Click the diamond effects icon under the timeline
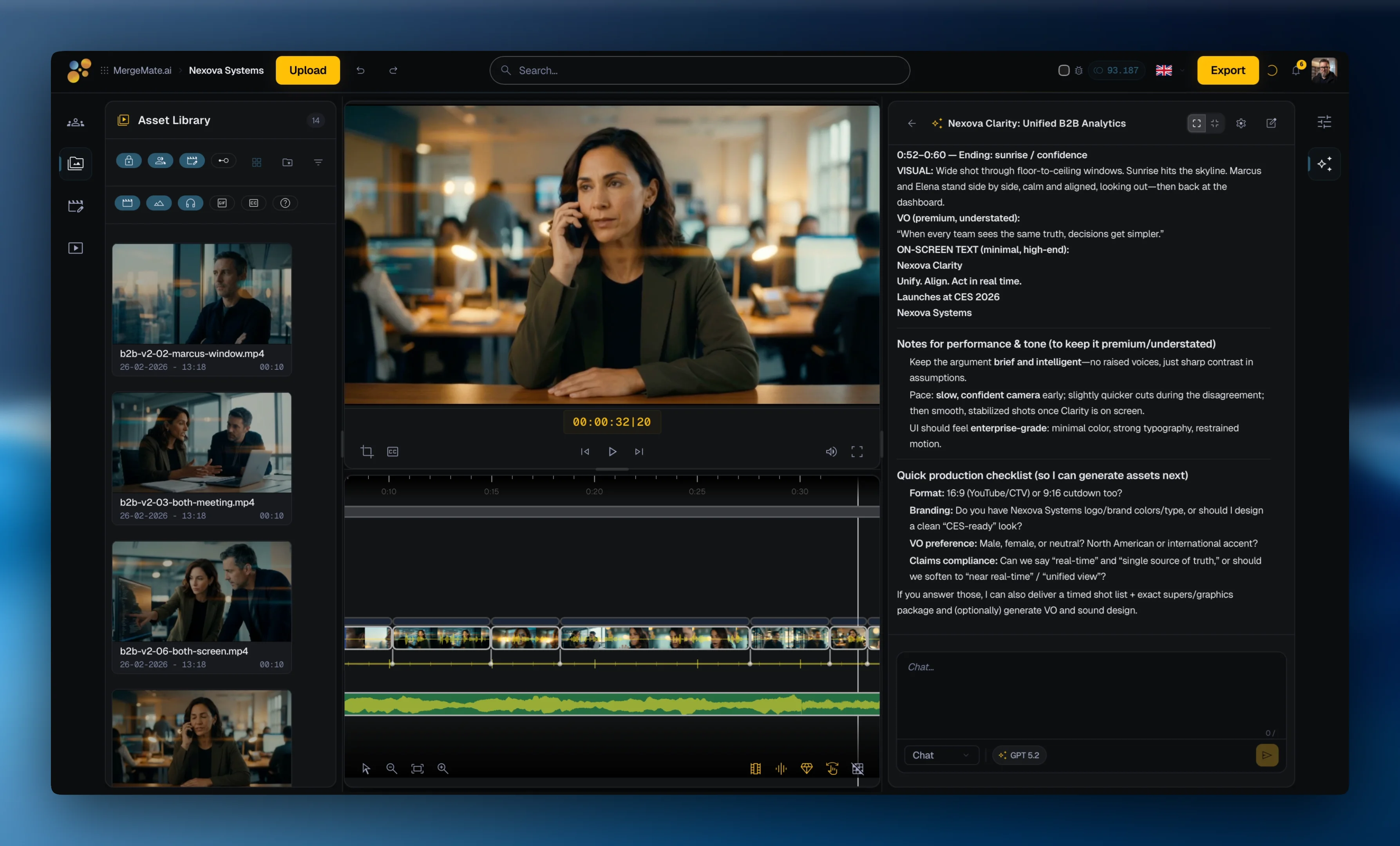 pyautogui.click(x=806, y=769)
